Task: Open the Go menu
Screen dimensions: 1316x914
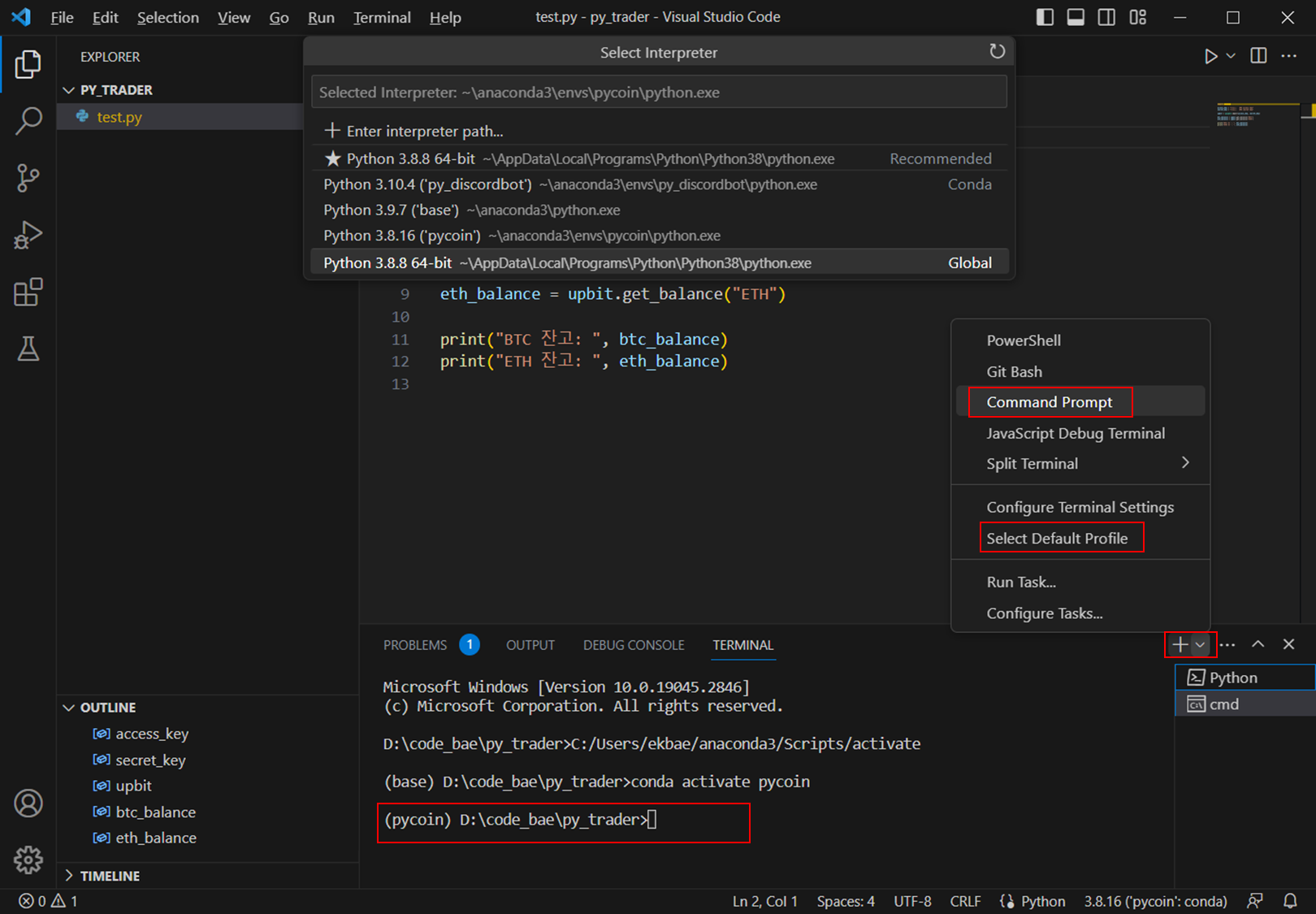Action: coord(279,17)
